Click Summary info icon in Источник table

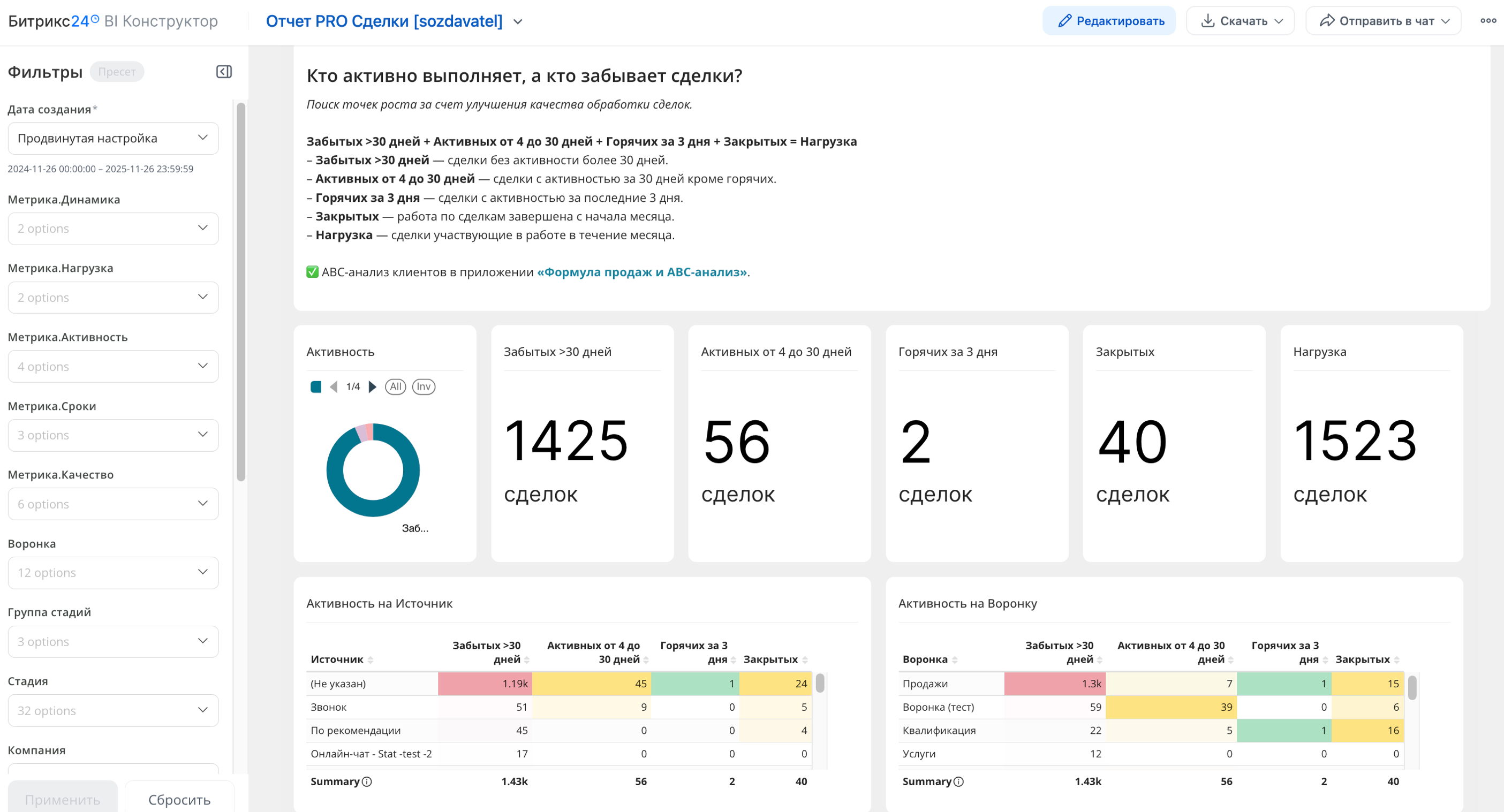click(x=367, y=781)
